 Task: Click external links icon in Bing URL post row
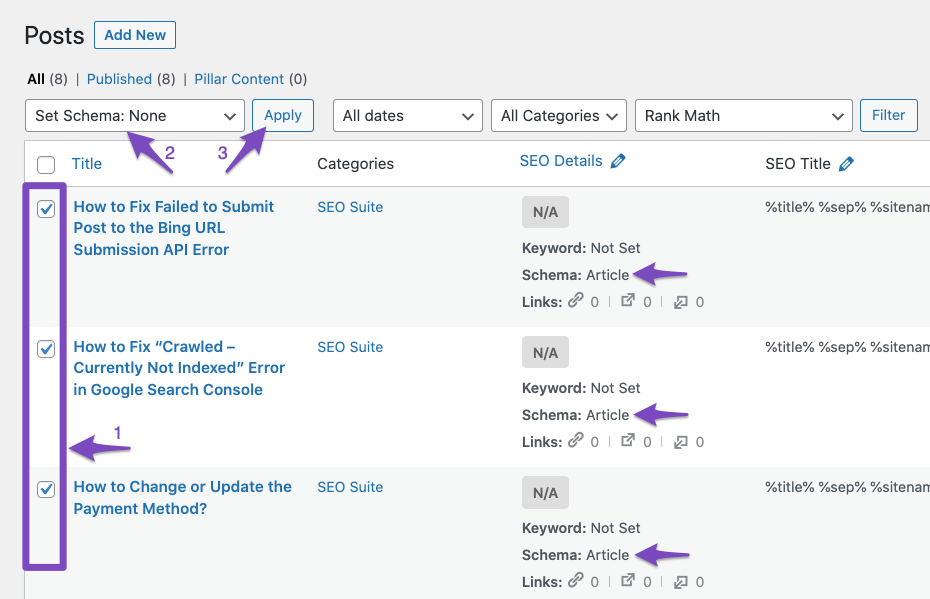point(628,301)
